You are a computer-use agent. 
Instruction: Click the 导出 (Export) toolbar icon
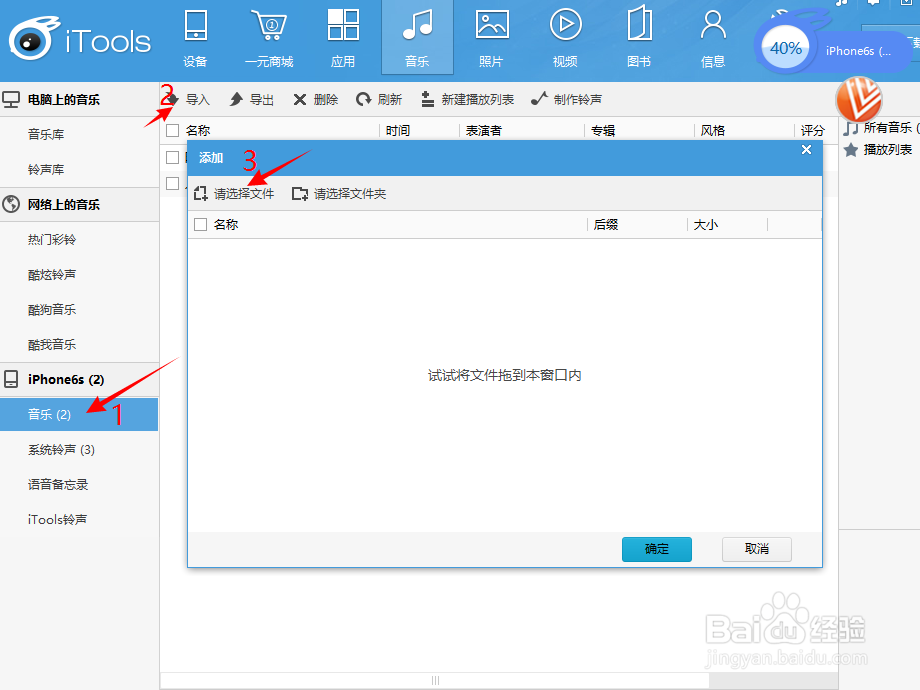coord(236,99)
